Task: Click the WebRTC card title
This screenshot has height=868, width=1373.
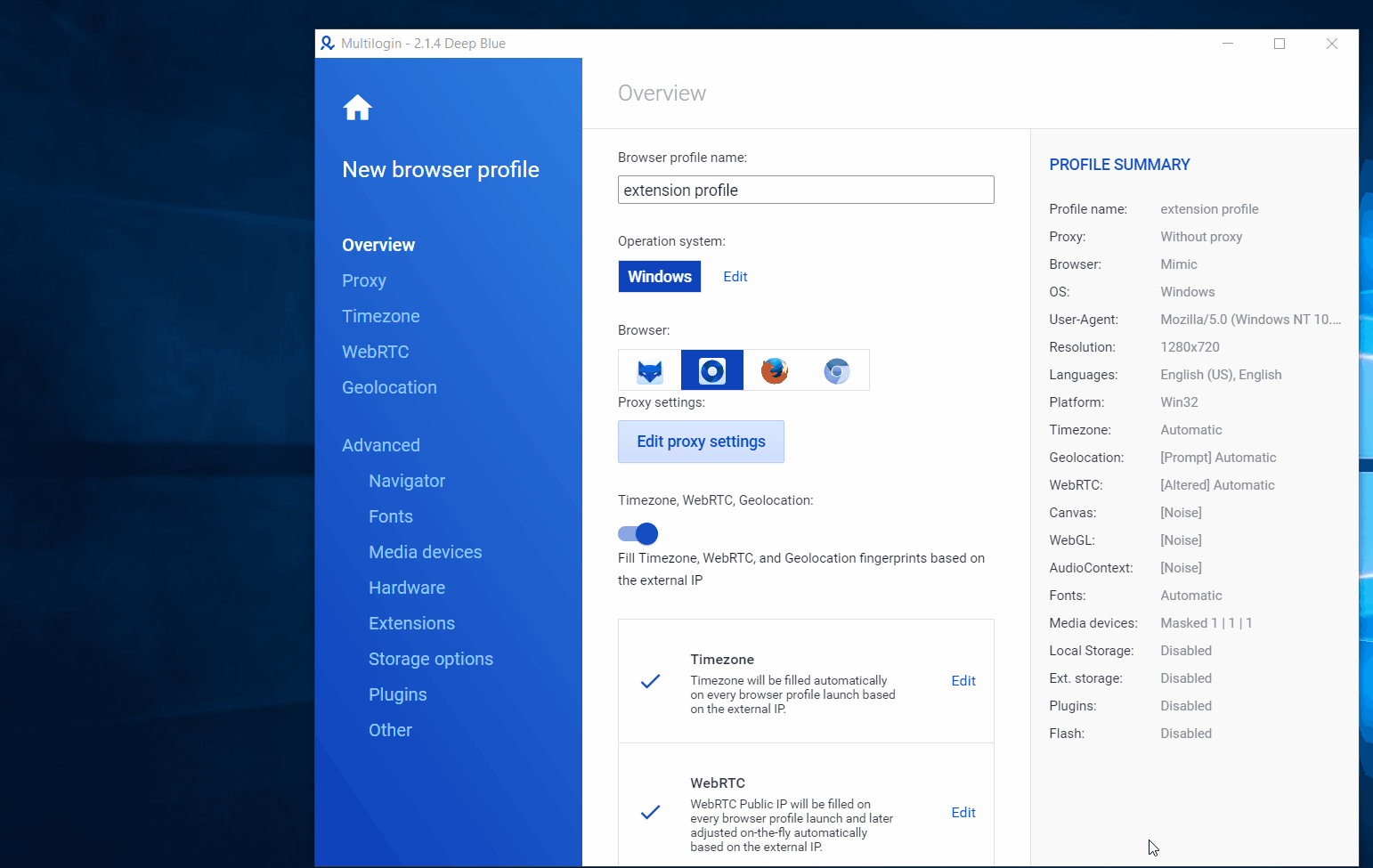Action: pyautogui.click(x=718, y=783)
